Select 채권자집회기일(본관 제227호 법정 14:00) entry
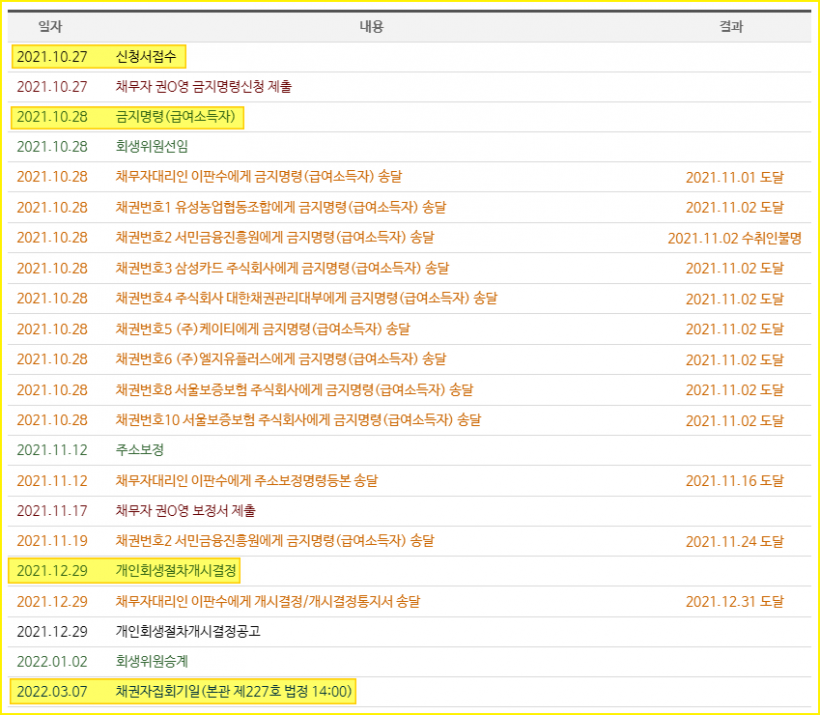This screenshot has width=820, height=715. [234, 691]
